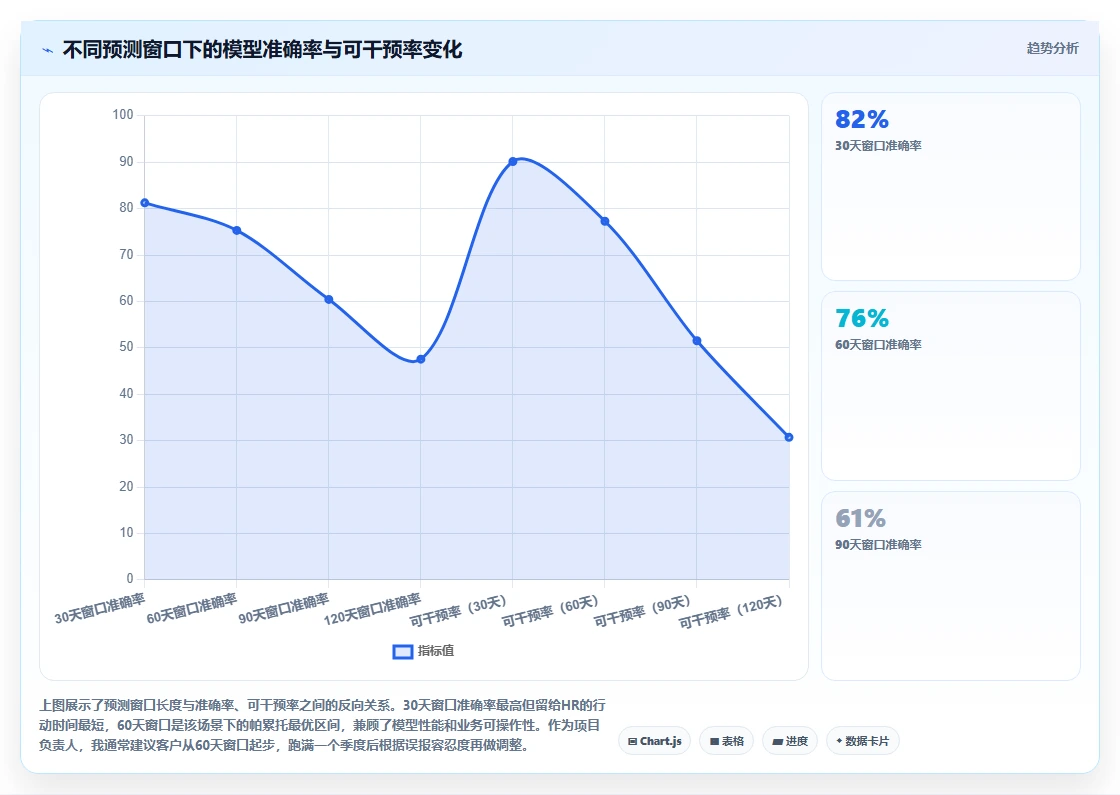Viewport: 1120px width, 795px height.
Task: Select the Chart.js tag
Action: click(x=654, y=741)
